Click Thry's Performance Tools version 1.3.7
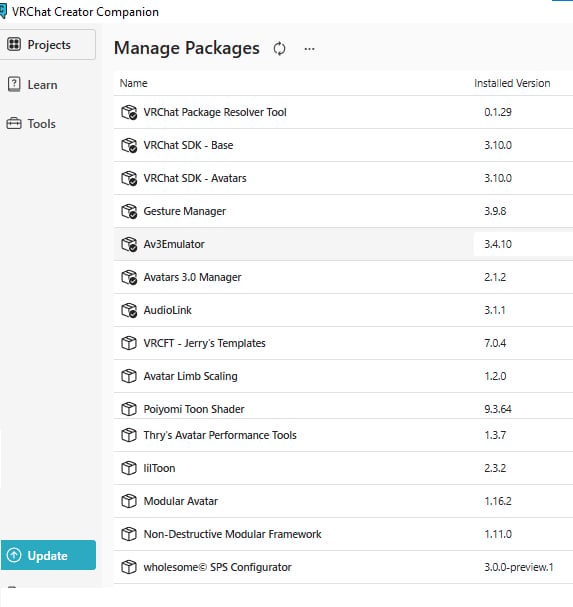Image resolution: width=573 pixels, height=607 pixels. 495,435
